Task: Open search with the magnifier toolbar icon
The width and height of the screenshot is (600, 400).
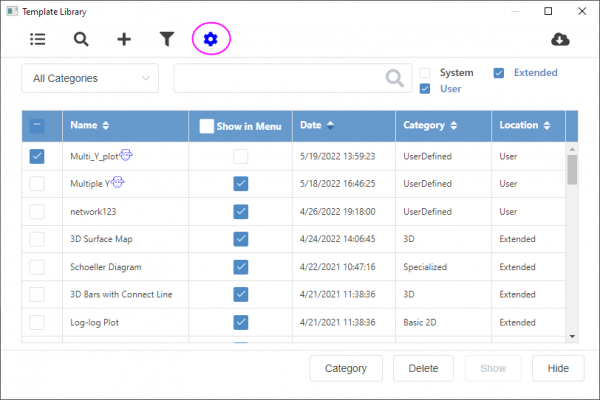Action: [81, 39]
